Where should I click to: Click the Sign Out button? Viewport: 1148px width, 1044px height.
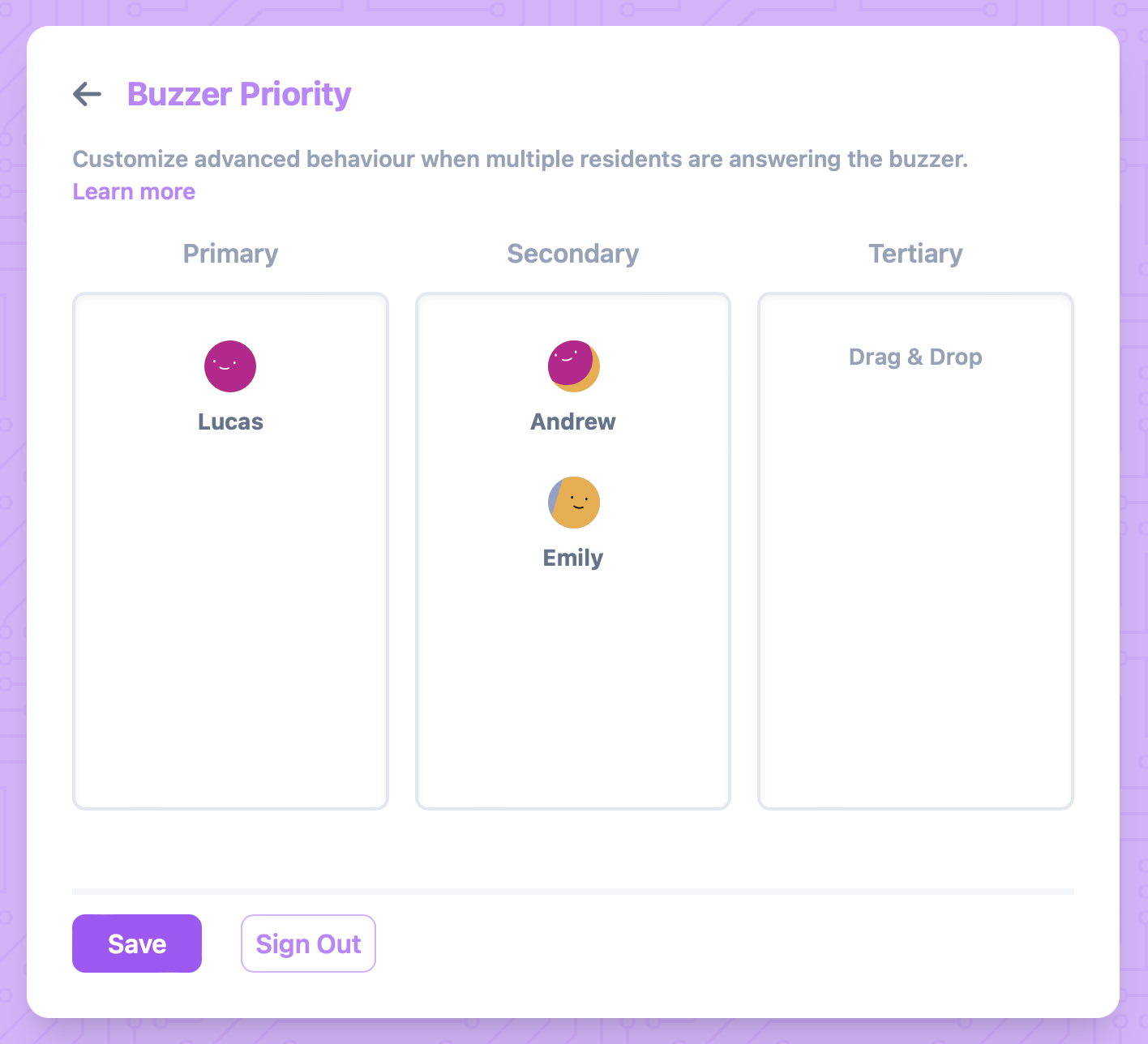tap(308, 943)
